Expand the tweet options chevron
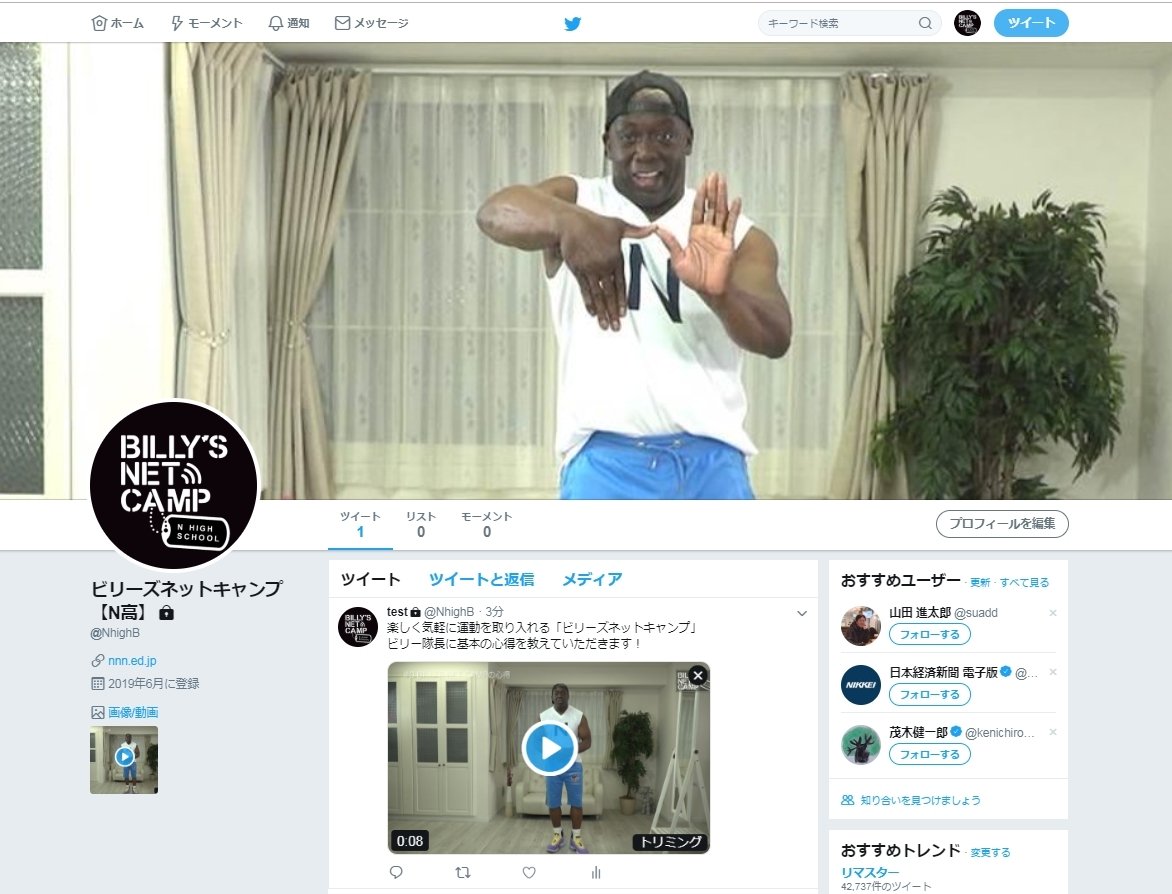 pyautogui.click(x=801, y=613)
